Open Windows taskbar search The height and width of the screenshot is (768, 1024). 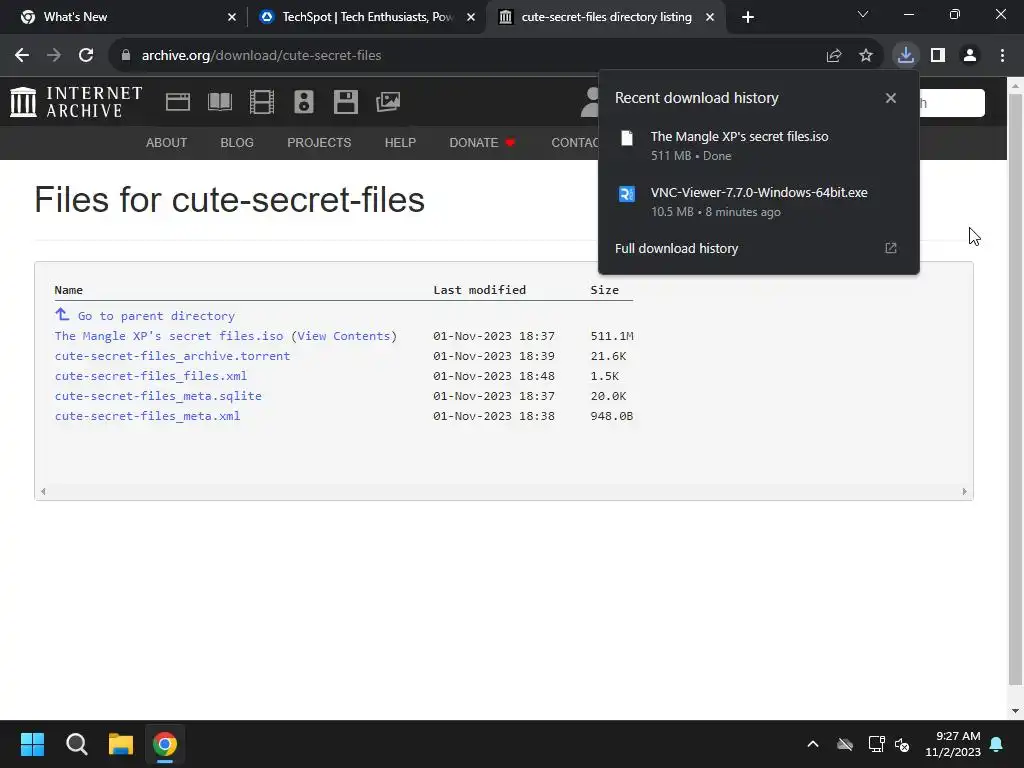(x=76, y=744)
